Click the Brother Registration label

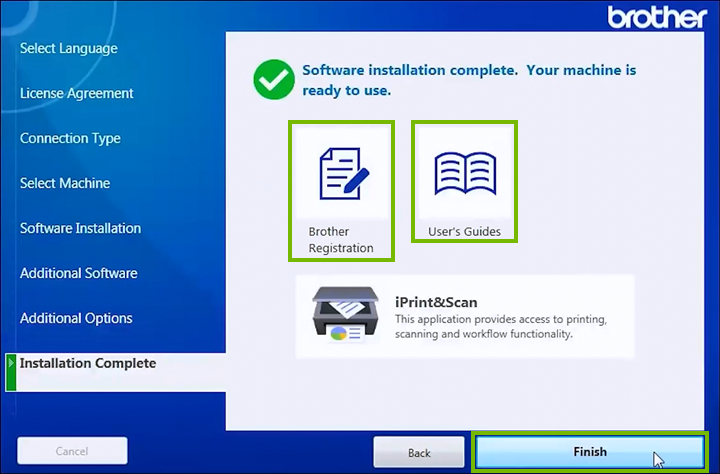(x=341, y=240)
